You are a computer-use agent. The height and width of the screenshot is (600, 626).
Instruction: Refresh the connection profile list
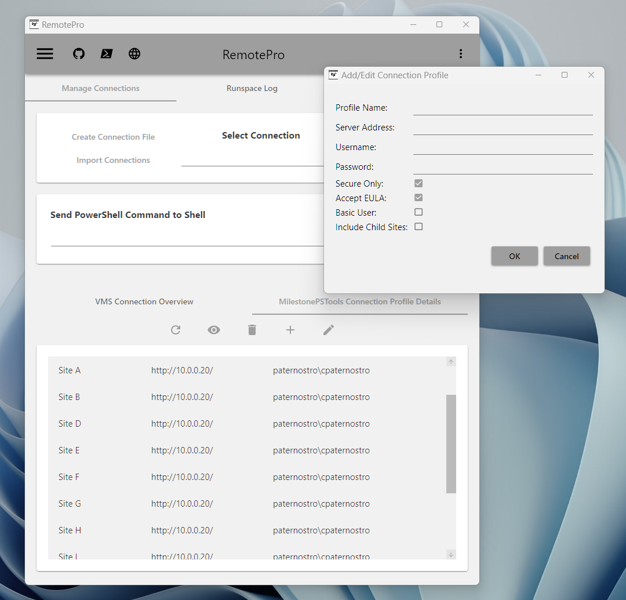176,330
